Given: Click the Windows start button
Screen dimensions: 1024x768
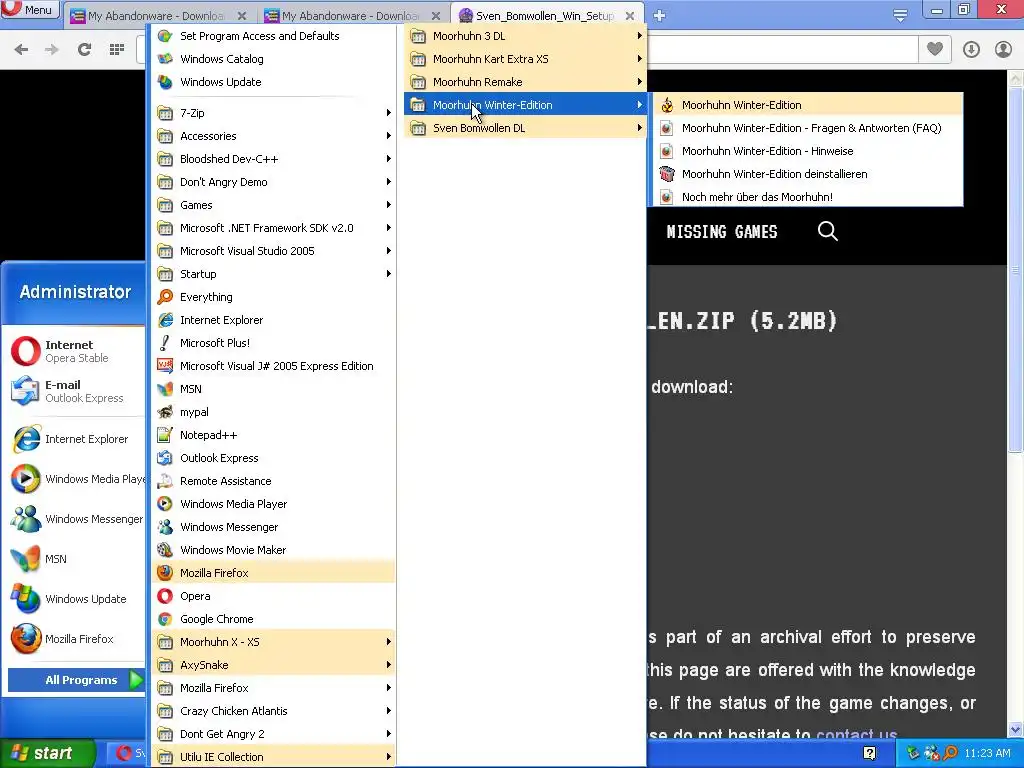Looking at the screenshot, I should [x=47, y=753].
